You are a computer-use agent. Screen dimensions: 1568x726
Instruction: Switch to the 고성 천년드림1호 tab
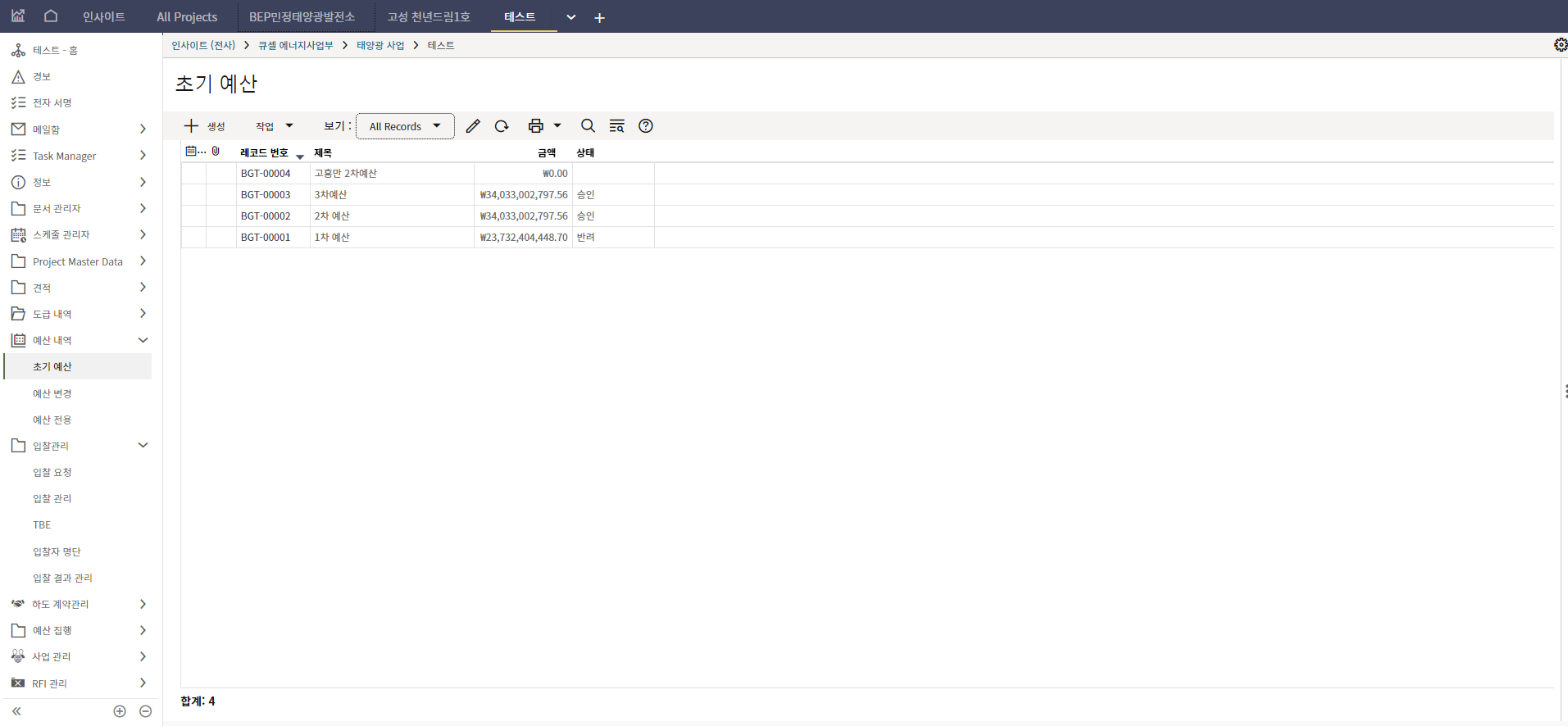coord(429,17)
